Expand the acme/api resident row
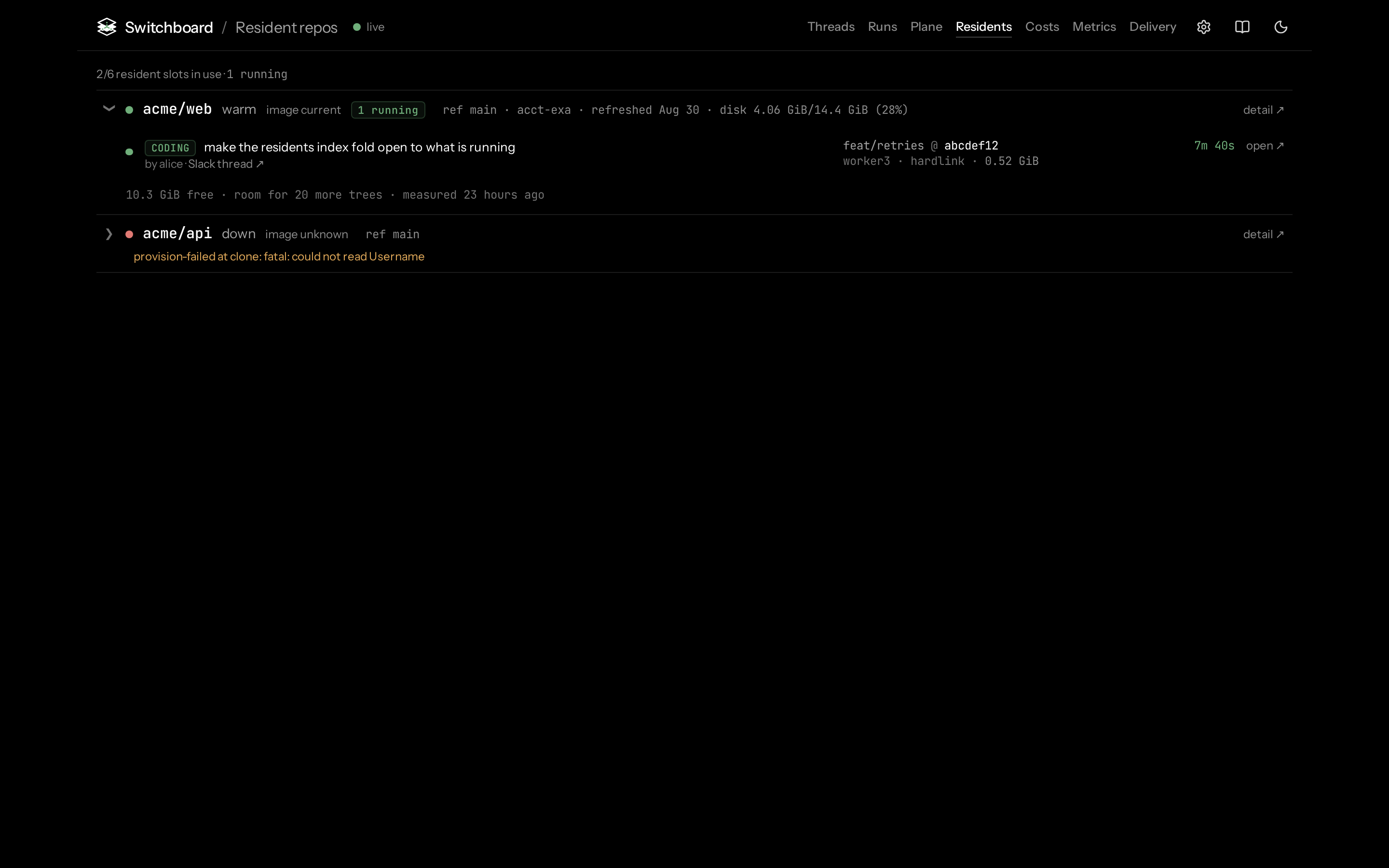This screenshot has width=1389, height=868. (x=109, y=234)
